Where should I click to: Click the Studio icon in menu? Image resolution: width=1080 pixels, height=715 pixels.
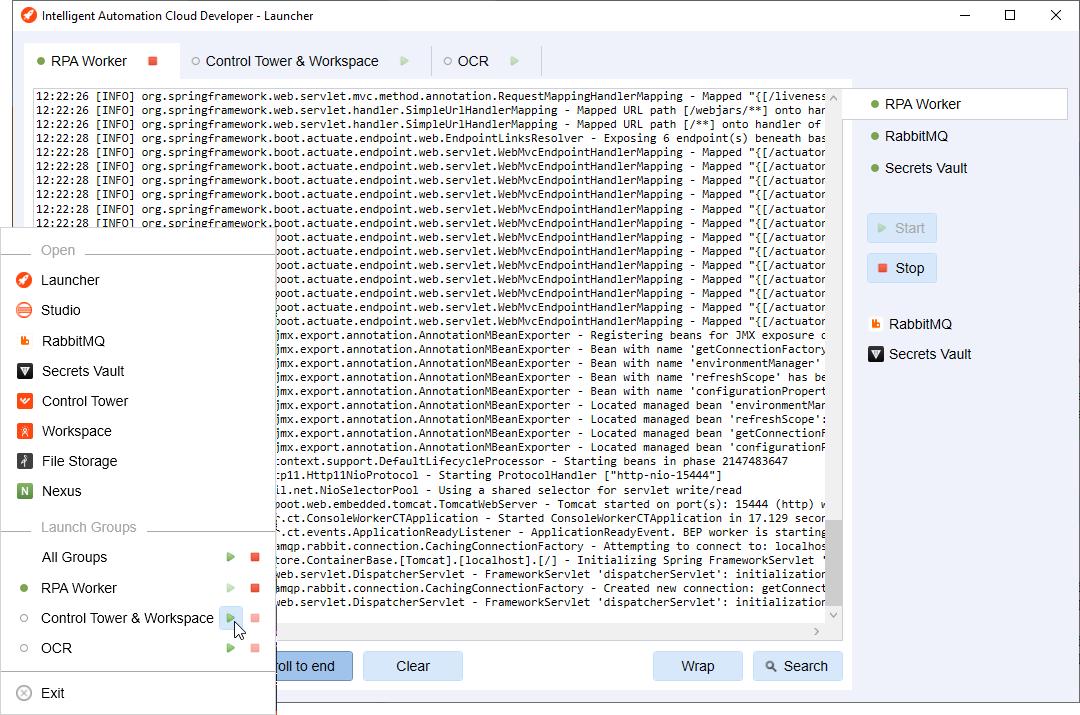click(x=24, y=310)
